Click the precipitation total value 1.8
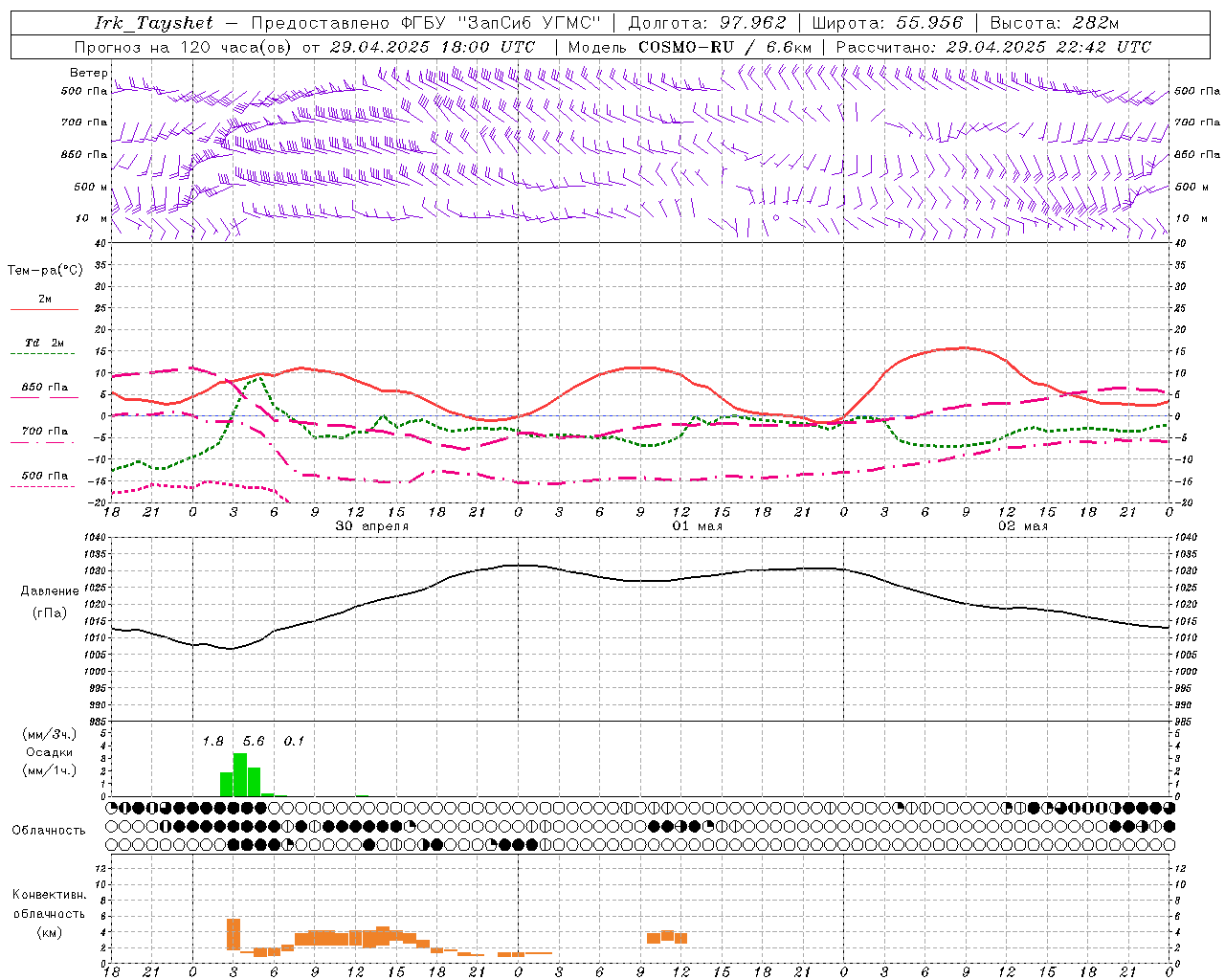Image resolution: width=1225 pixels, height=980 pixels. pyautogui.click(x=212, y=742)
